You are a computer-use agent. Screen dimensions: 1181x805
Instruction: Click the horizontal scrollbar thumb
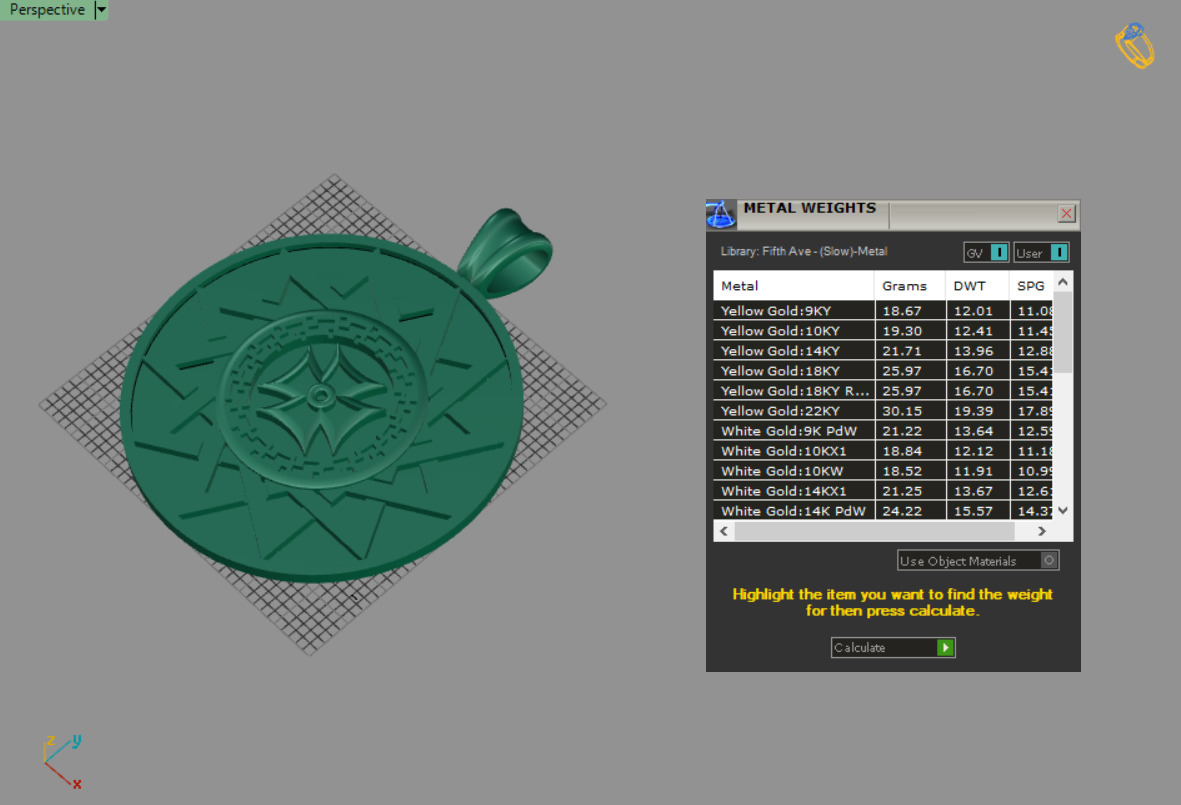coord(874,531)
